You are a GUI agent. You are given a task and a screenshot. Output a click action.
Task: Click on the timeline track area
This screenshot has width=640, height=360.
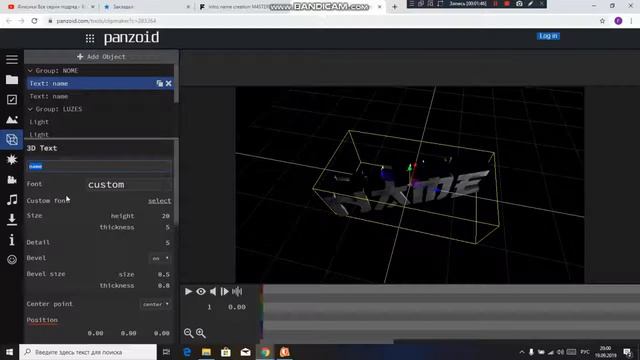click(451, 312)
